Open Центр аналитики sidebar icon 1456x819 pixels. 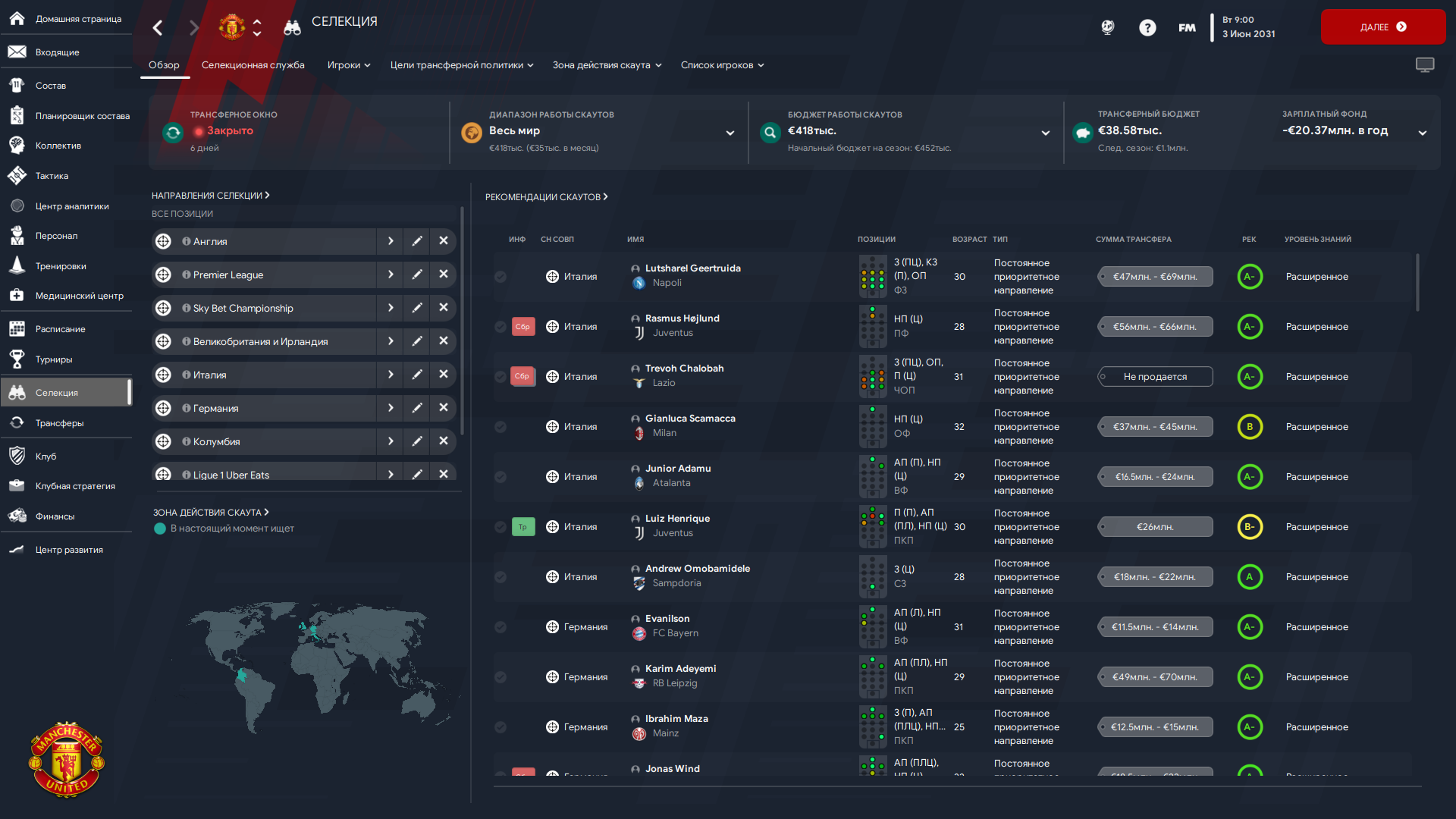point(17,206)
